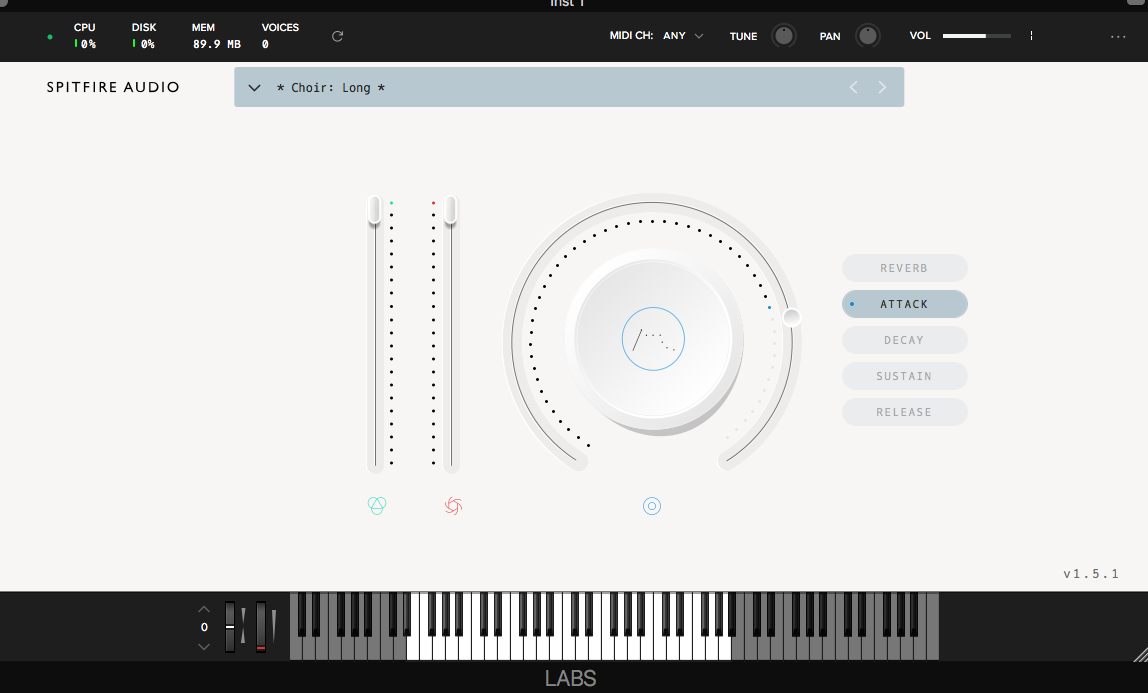Screen dimensions: 1148x693
Task: Click the envelope shape icon in knob center
Action: [653, 339]
